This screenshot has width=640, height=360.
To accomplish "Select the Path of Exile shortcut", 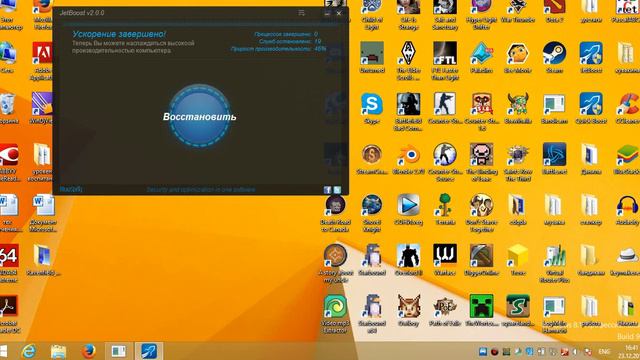I will 445,311.
